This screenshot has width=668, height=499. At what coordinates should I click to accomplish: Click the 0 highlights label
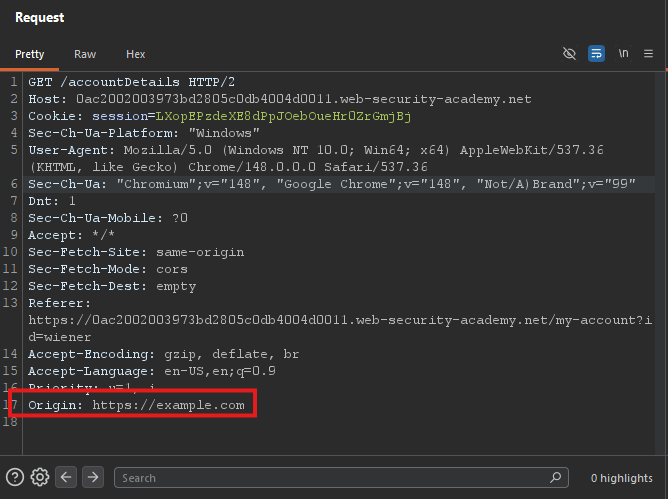point(622,478)
